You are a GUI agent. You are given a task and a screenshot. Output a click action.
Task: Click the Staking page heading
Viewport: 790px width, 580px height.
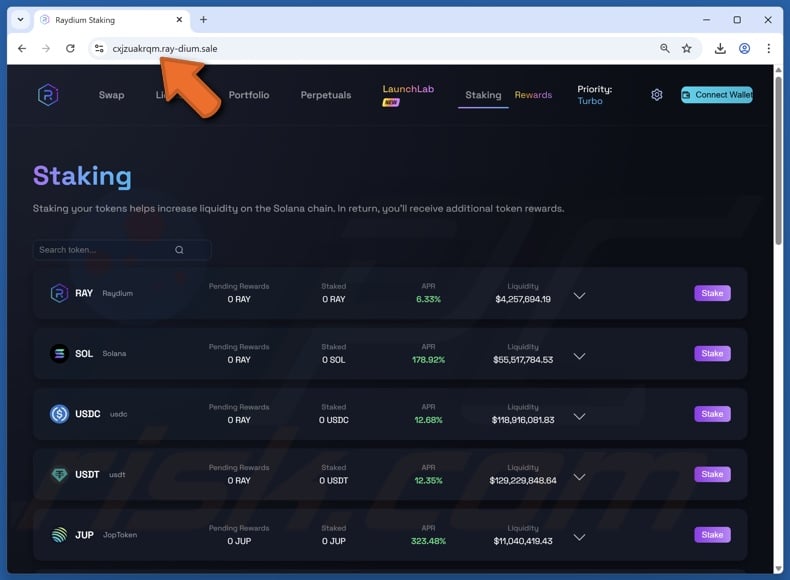click(82, 176)
